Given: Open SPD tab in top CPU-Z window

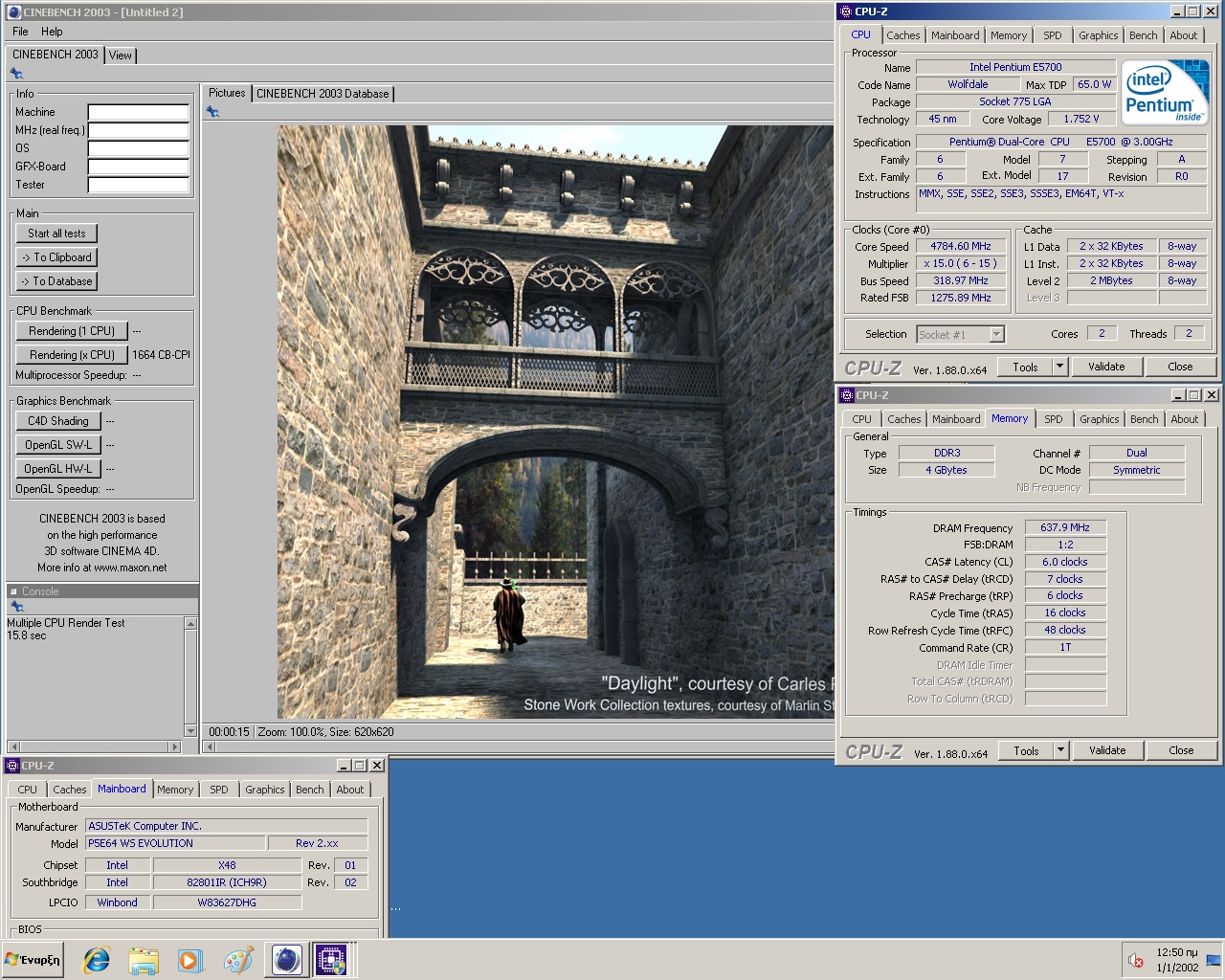Looking at the screenshot, I should click(x=1053, y=35).
